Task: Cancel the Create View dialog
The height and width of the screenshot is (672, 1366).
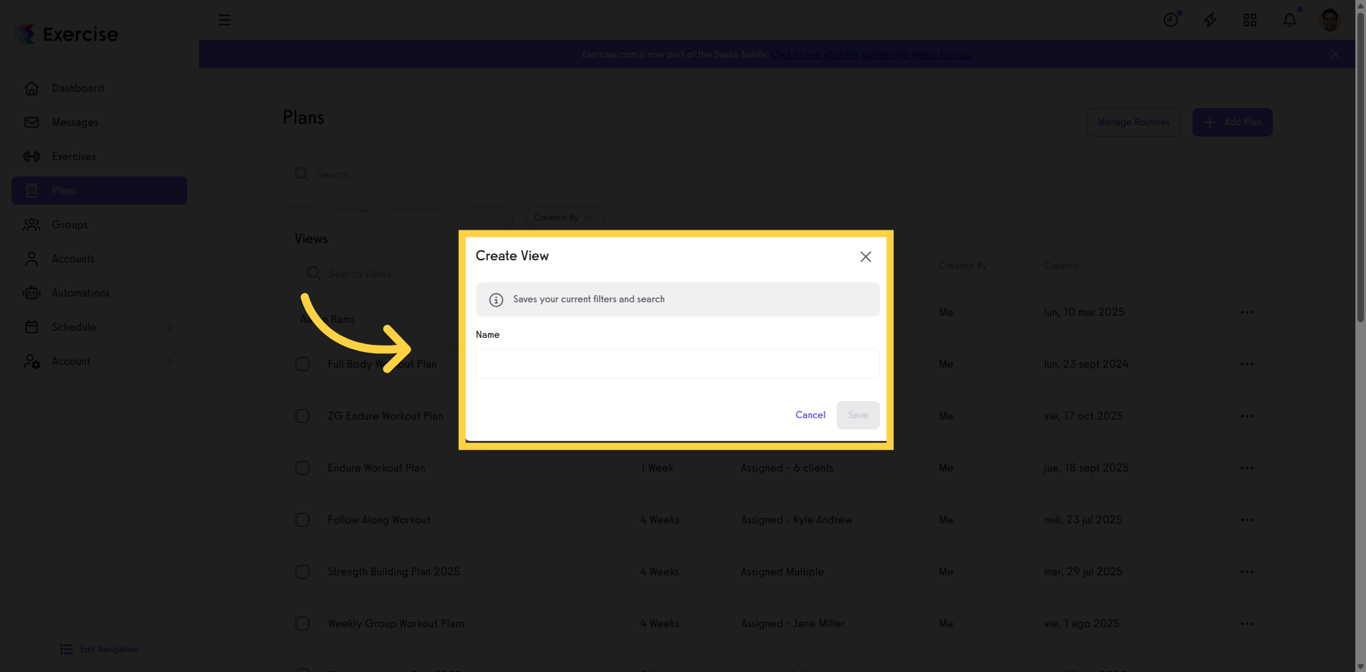Action: (x=810, y=415)
